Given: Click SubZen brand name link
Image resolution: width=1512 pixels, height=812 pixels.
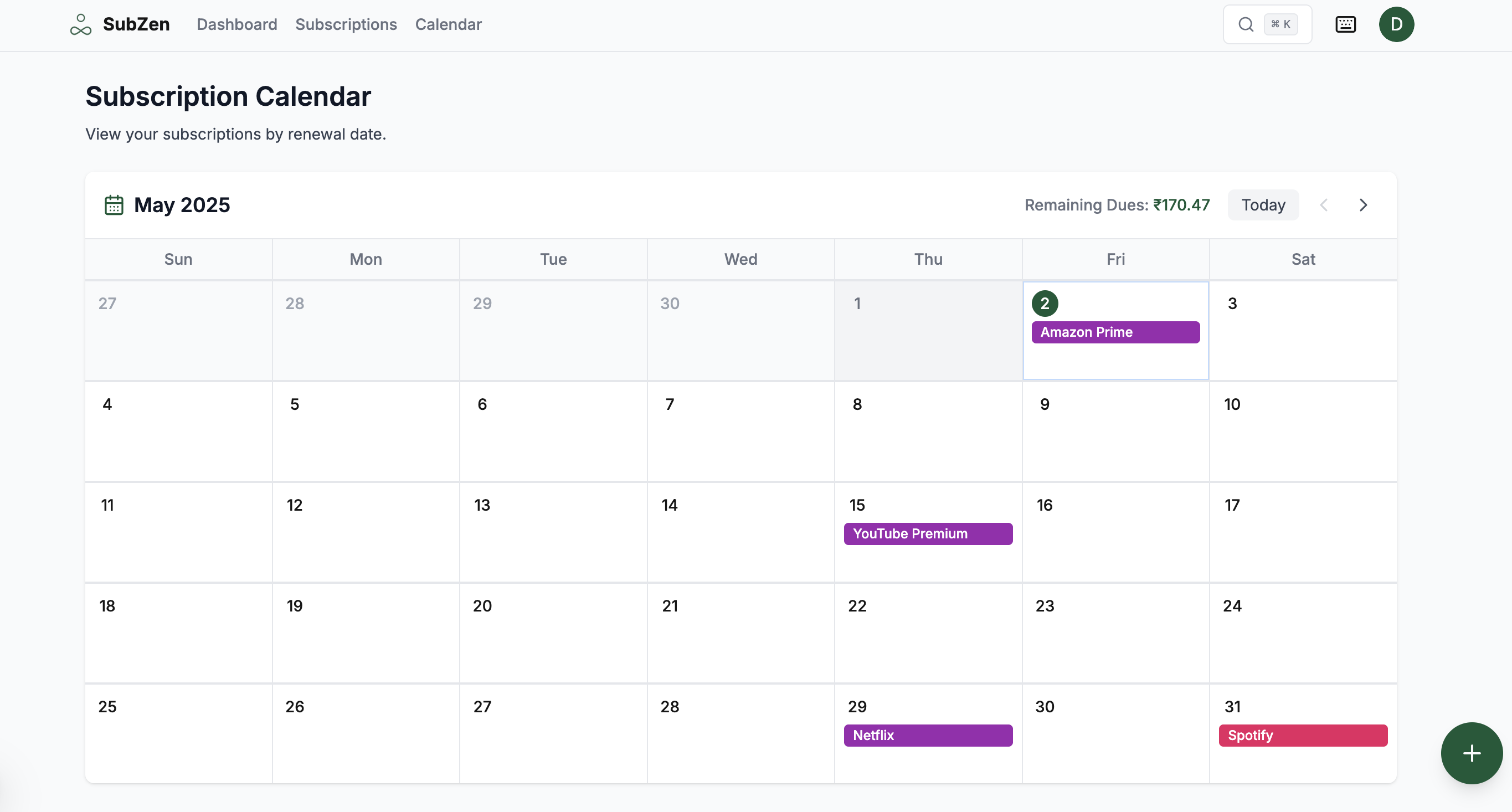Looking at the screenshot, I should pyautogui.click(x=136, y=25).
